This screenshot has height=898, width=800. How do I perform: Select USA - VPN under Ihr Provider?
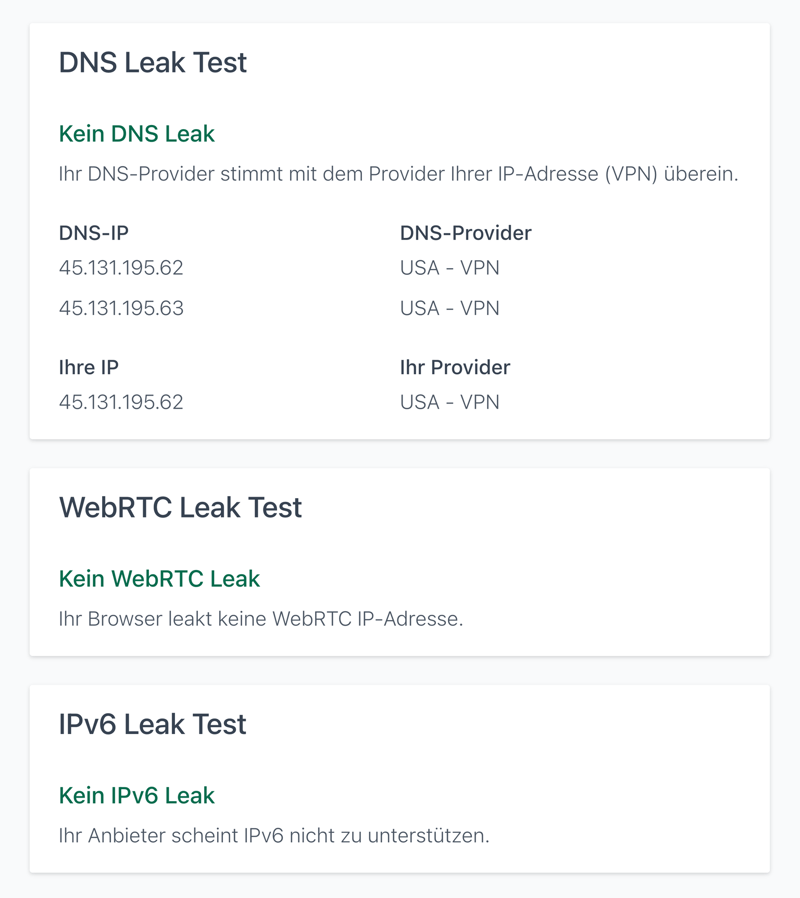point(449,402)
